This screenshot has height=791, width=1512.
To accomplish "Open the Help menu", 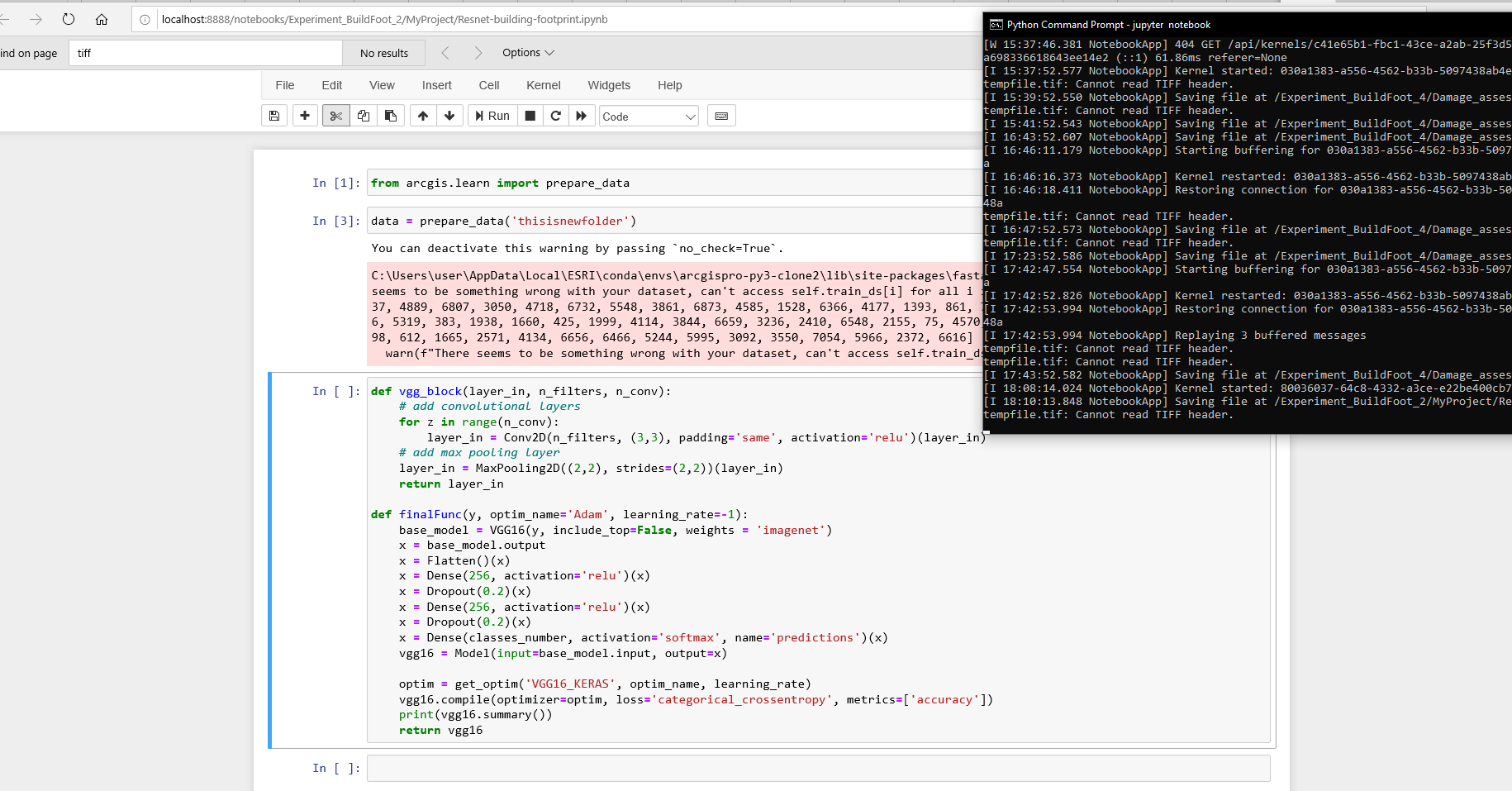I will pos(670,85).
